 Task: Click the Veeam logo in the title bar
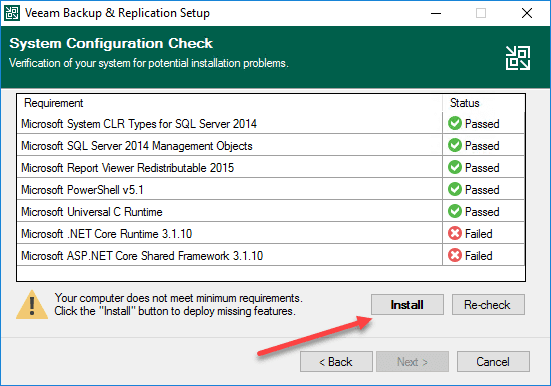(12, 13)
